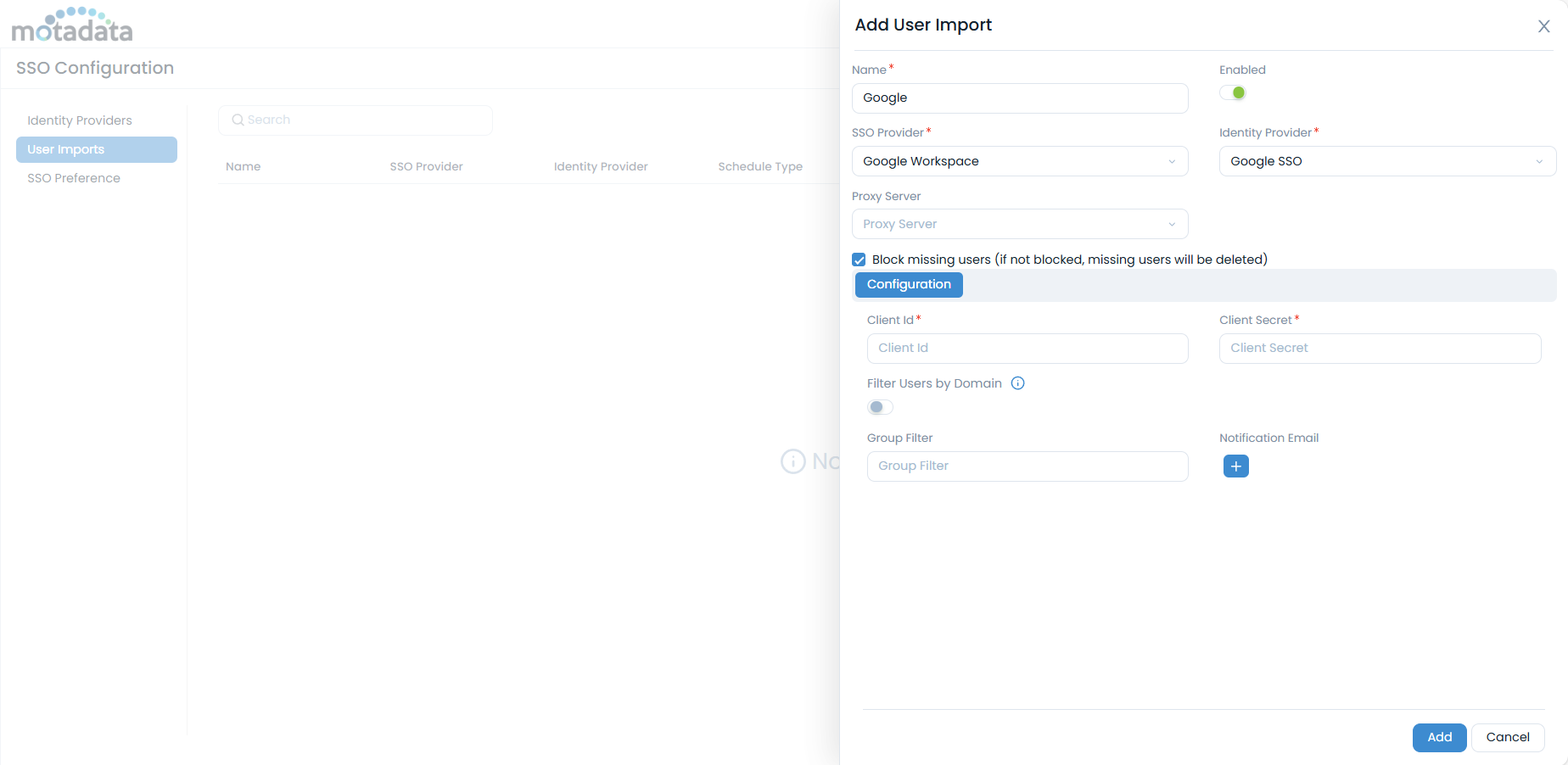
Task: Expand the Identity Provider dropdown
Action: coord(1386,161)
